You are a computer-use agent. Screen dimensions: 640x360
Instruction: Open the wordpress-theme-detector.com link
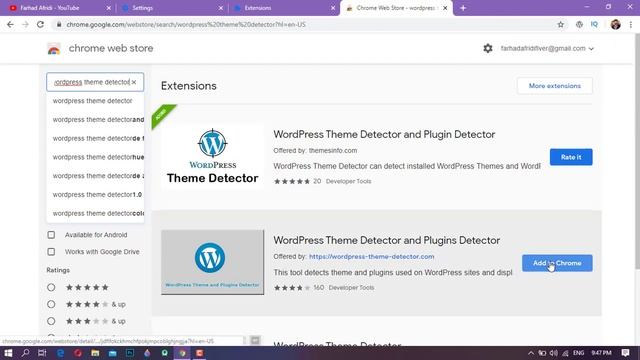(x=371, y=256)
